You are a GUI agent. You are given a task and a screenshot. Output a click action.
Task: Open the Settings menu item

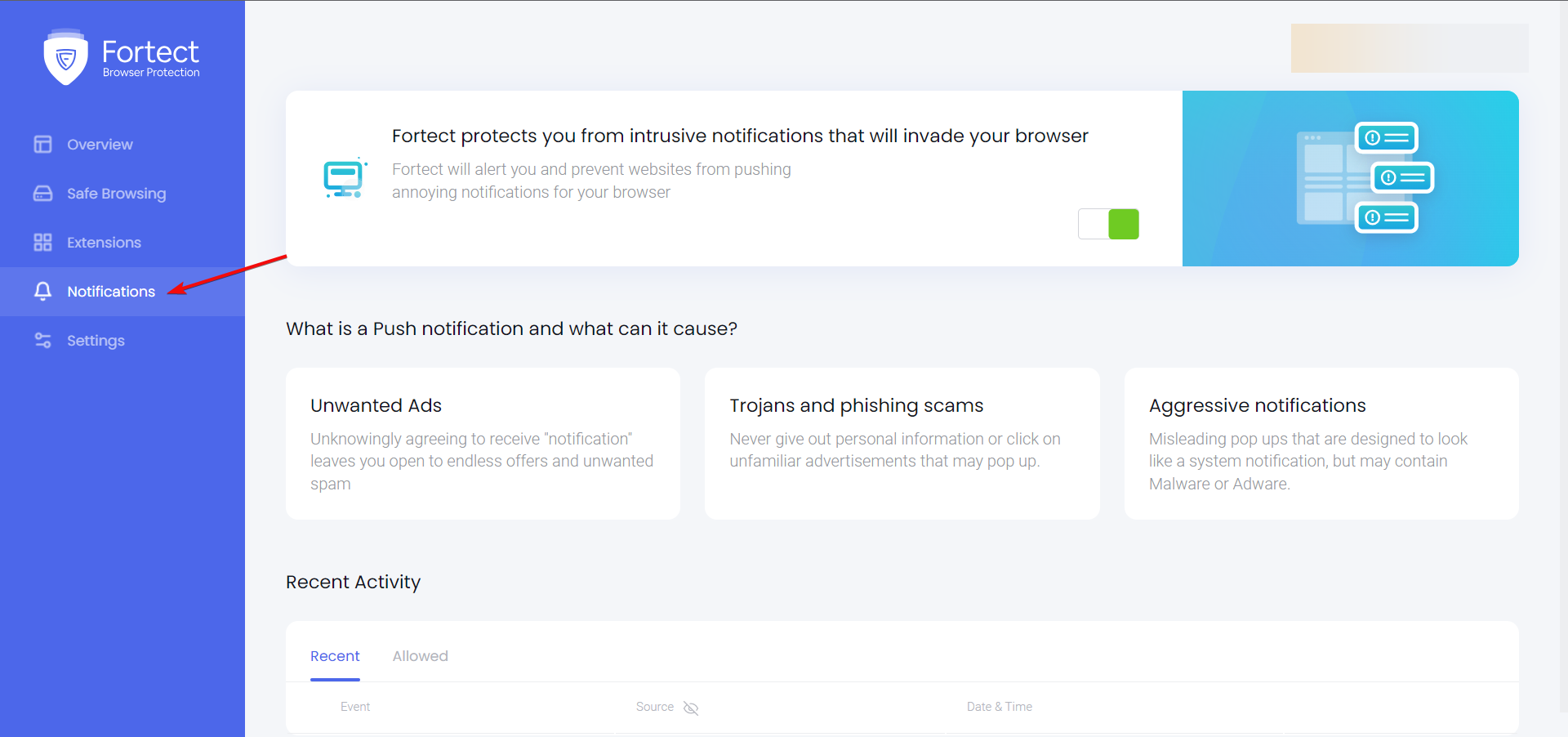click(122, 341)
